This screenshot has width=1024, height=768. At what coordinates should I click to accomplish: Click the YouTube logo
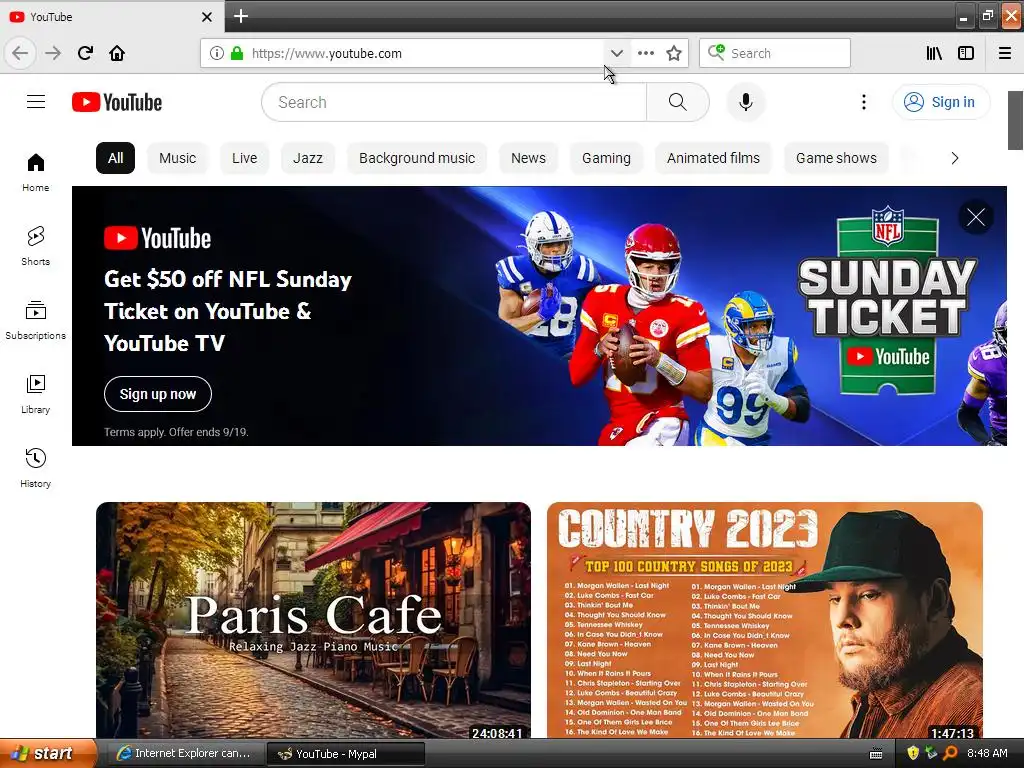(x=117, y=102)
